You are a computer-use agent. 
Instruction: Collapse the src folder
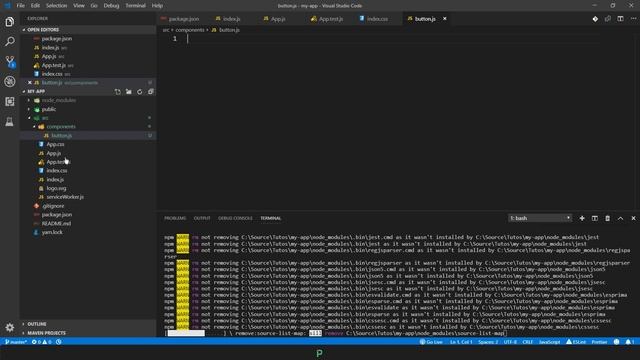(x=45, y=118)
